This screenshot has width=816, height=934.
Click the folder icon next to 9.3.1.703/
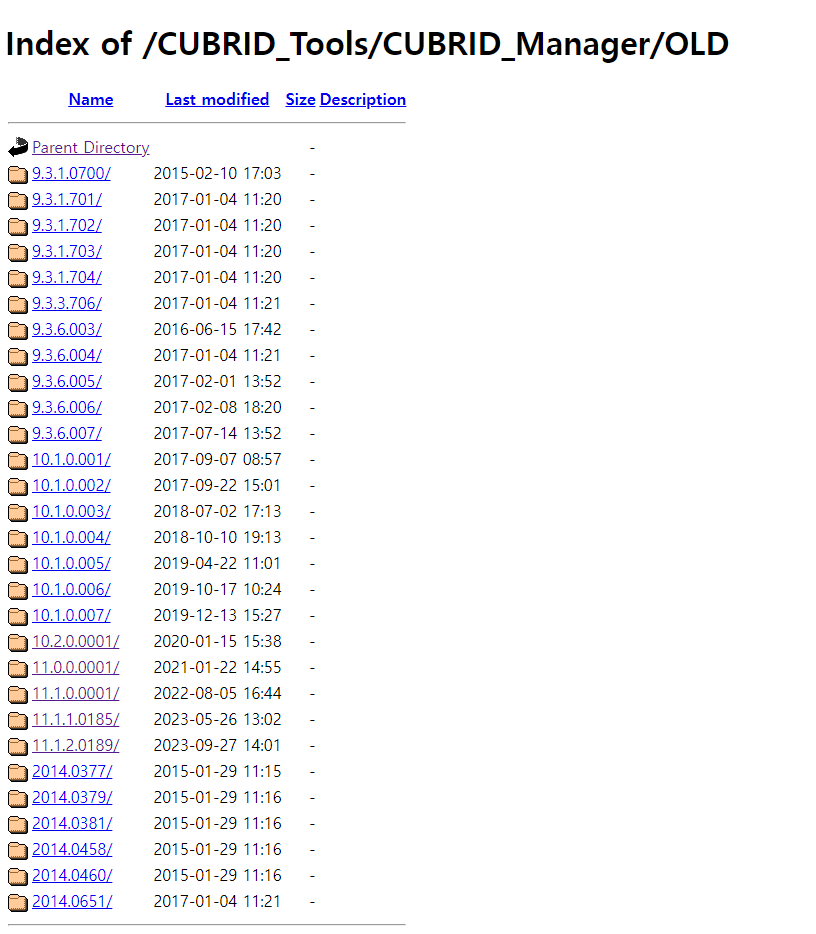(18, 253)
